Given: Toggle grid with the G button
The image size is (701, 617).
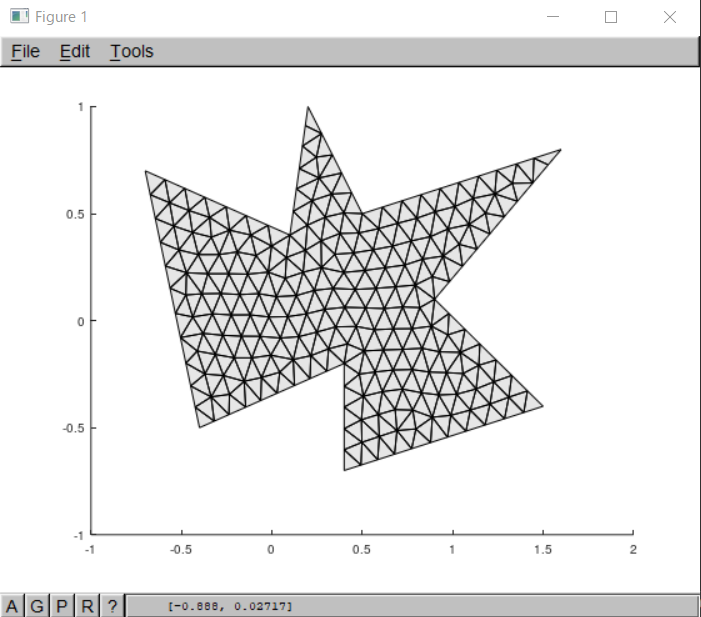Looking at the screenshot, I should tap(37, 606).
